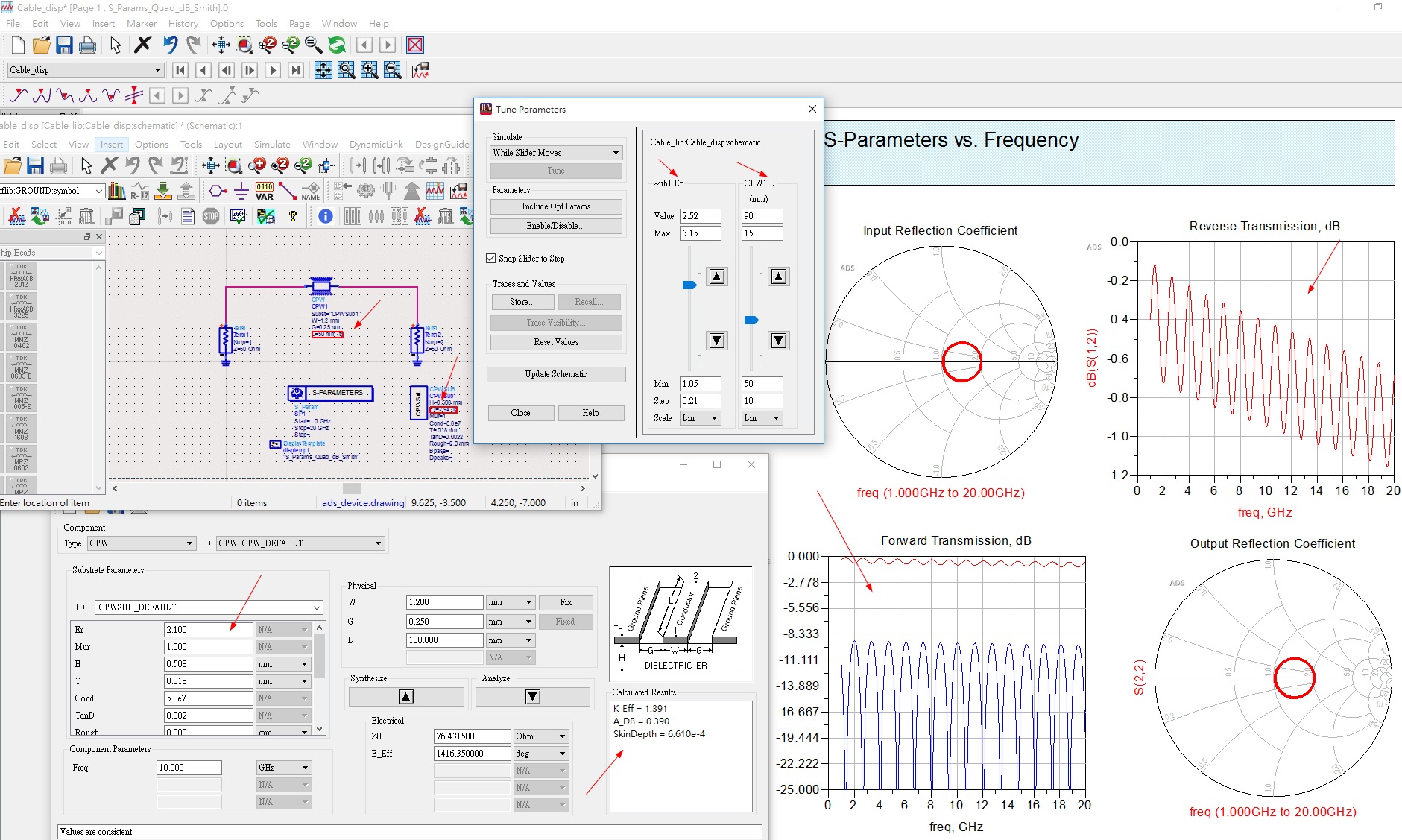Open the Layout menu in schematic window
This screenshot has height=840, width=1402.
[x=227, y=145]
